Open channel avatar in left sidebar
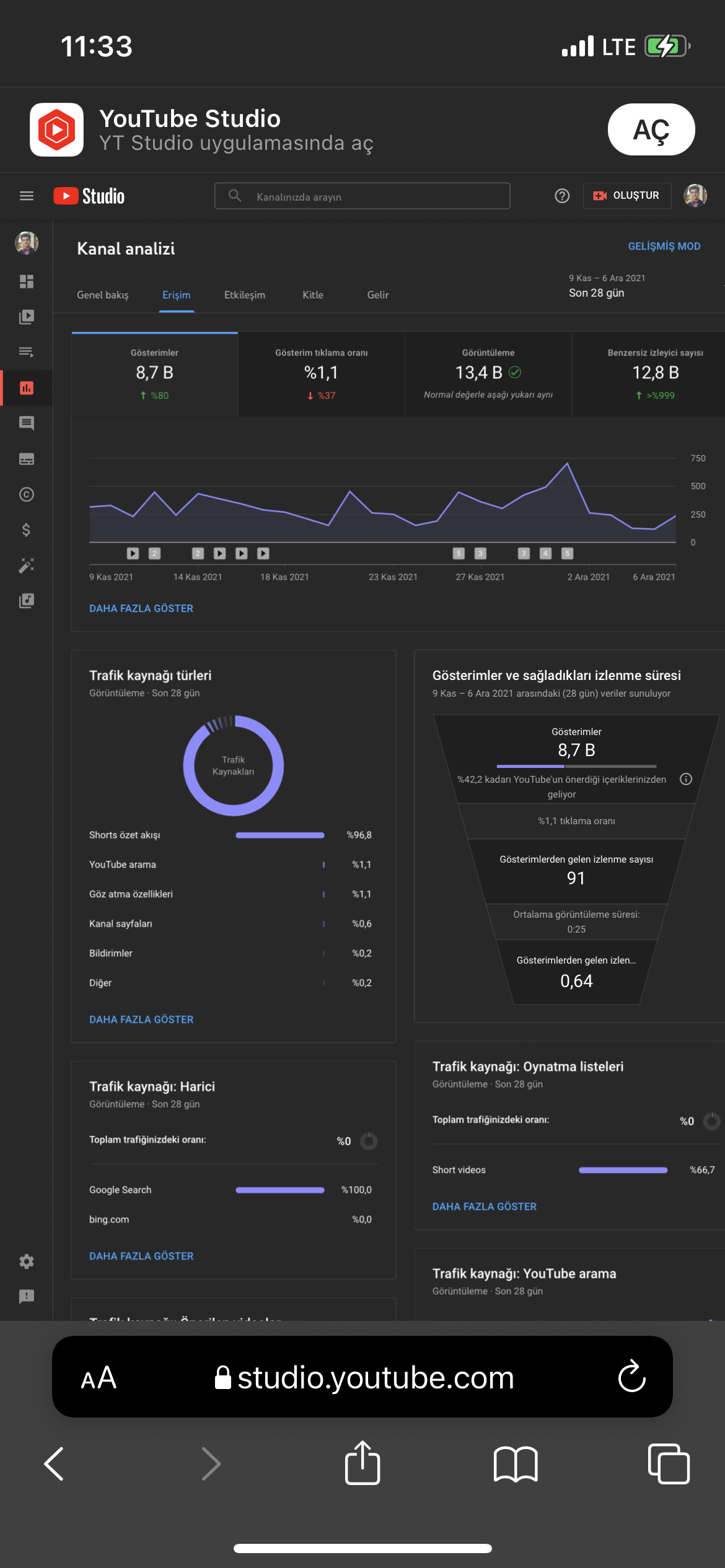 27,243
